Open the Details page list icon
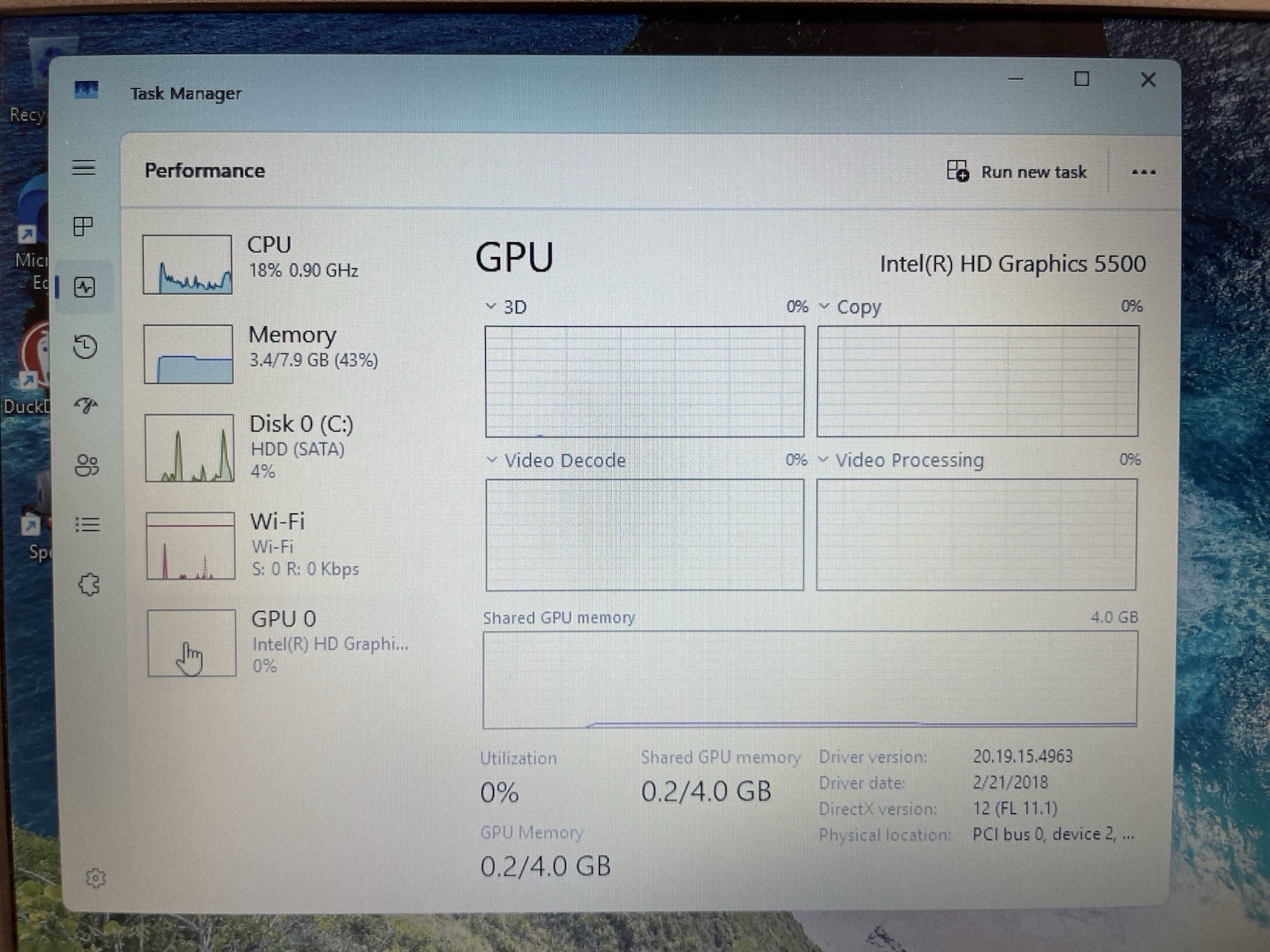The image size is (1270, 952). (x=87, y=524)
